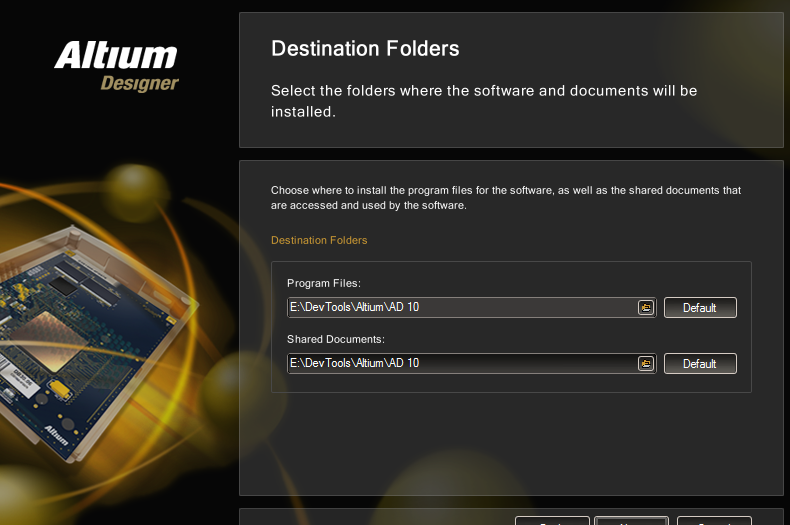Click the 'Select the folders' subtitle text
Image resolution: width=790 pixels, height=525 pixels.
484,101
